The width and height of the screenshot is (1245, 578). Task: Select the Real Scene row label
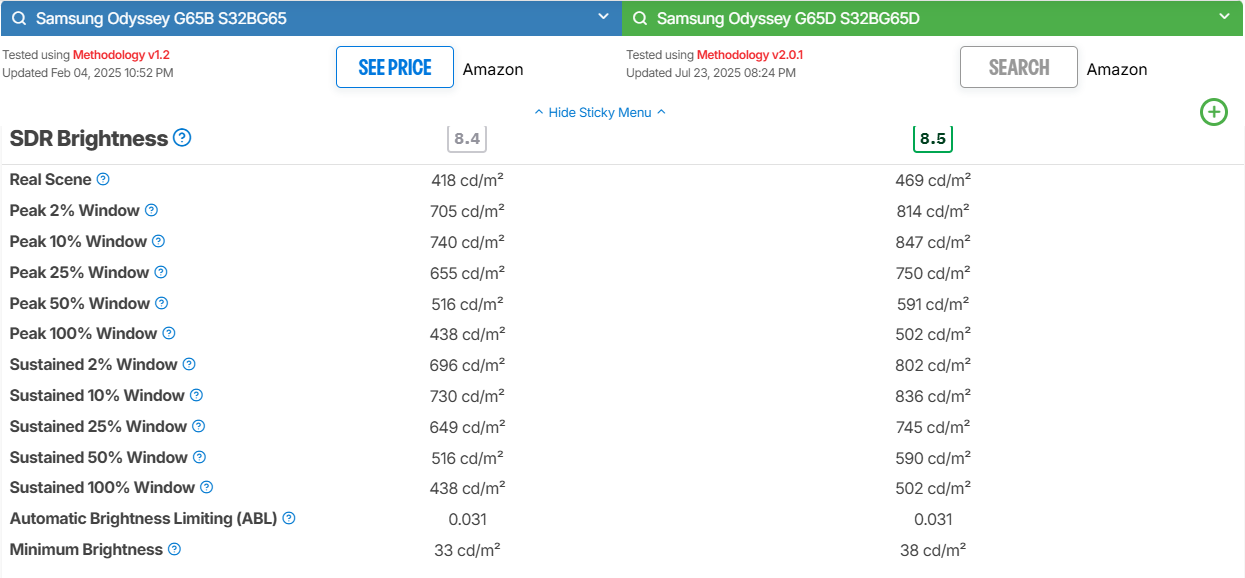[51, 180]
